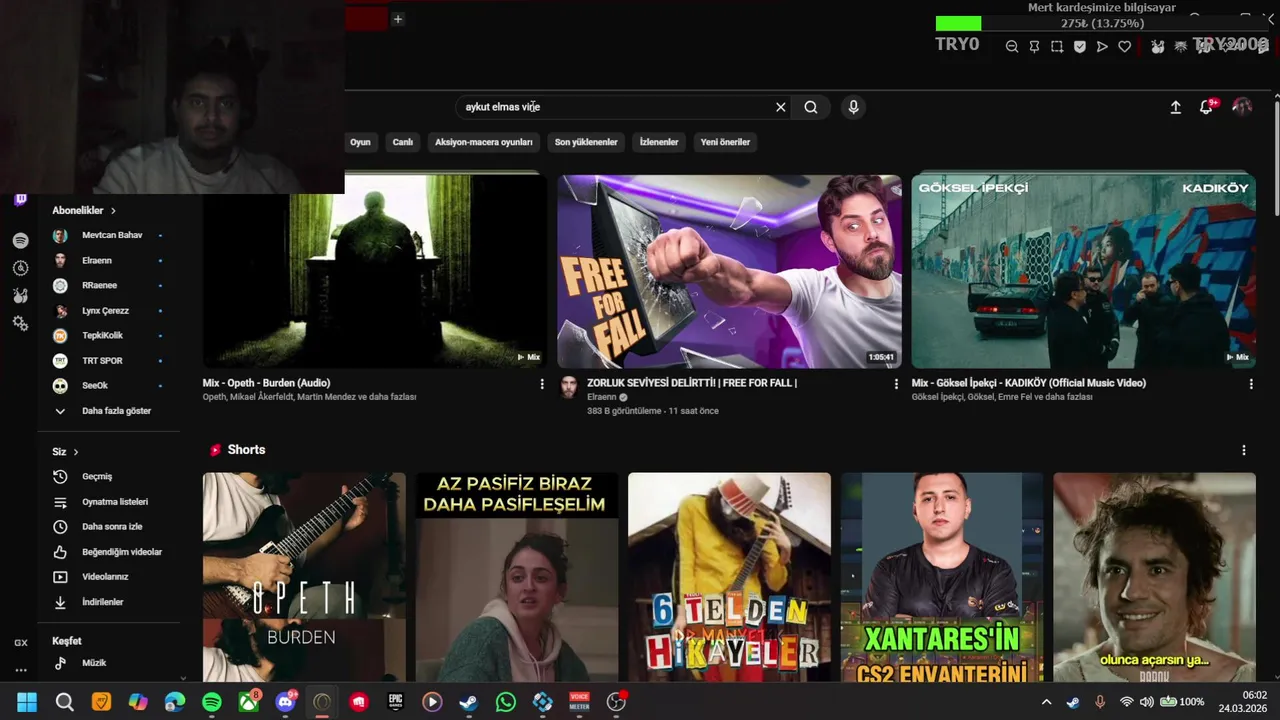Click the shield ad-blocker icon
The height and width of the screenshot is (720, 1280).
pos(1080,47)
